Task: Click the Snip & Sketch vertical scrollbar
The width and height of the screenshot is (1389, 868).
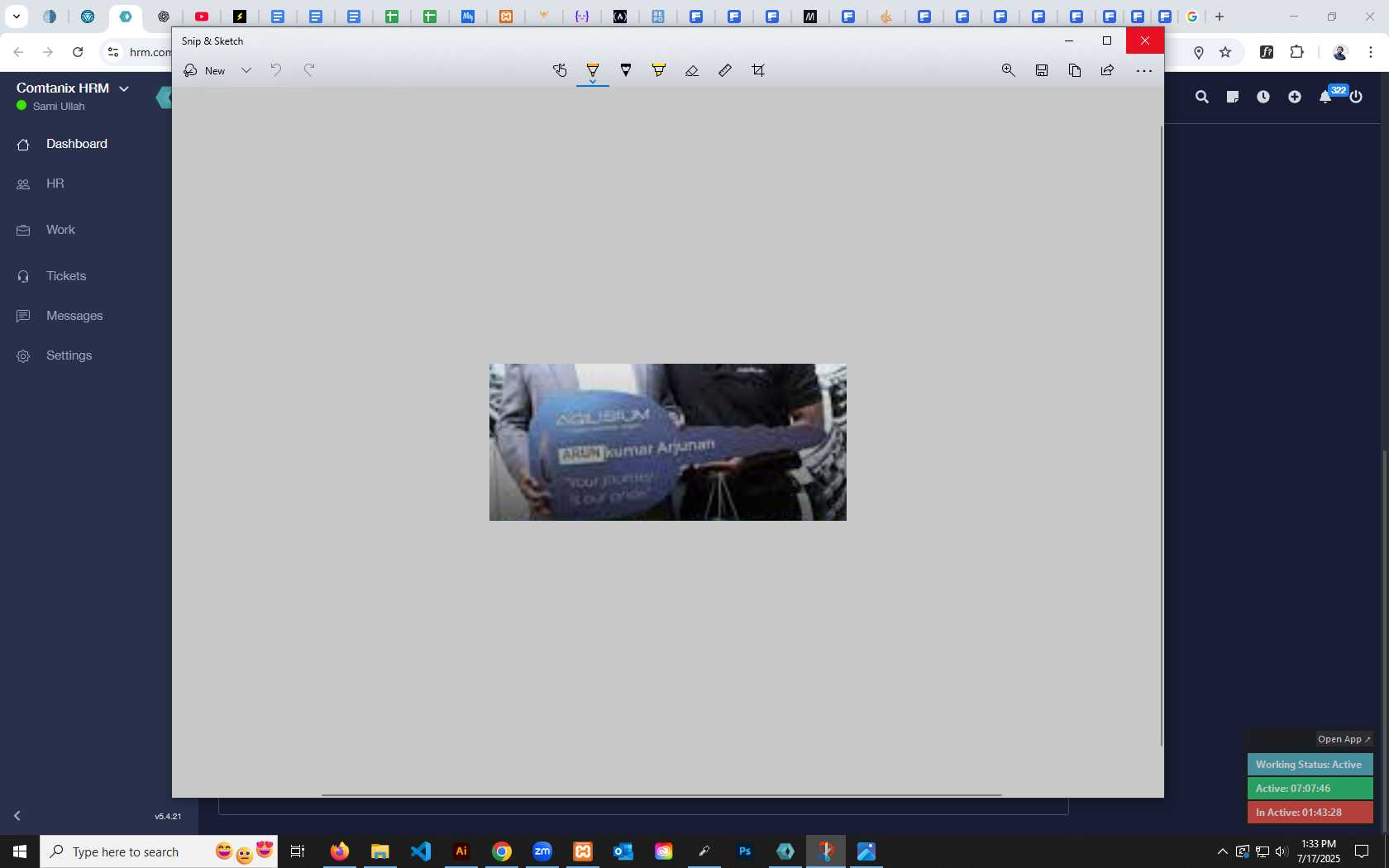Action: point(1161,436)
